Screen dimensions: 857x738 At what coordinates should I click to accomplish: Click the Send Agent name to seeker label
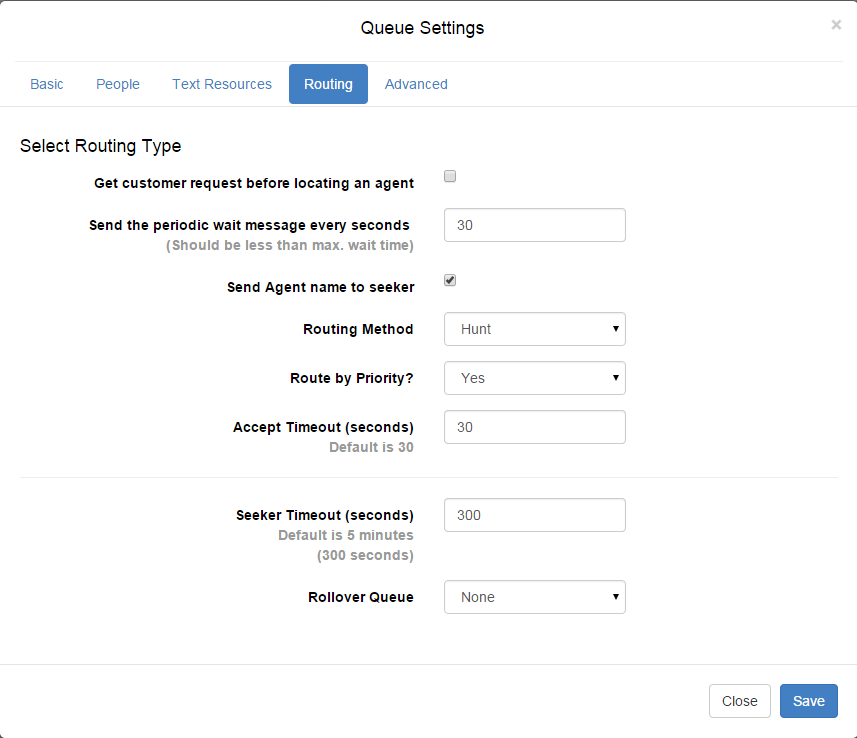pyautogui.click(x=321, y=288)
